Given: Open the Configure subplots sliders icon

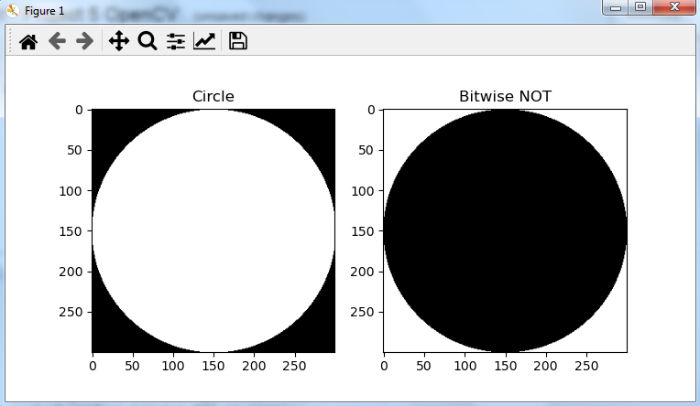Looking at the screenshot, I should (176, 42).
